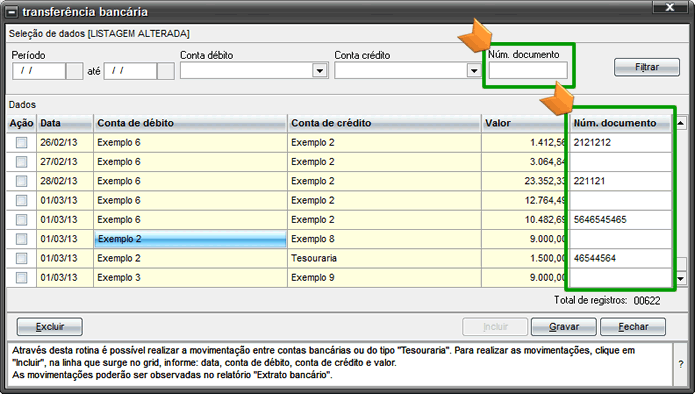The image size is (695, 394).
Task: Expand the Conta débito dropdown
Action: pyautogui.click(x=320, y=71)
